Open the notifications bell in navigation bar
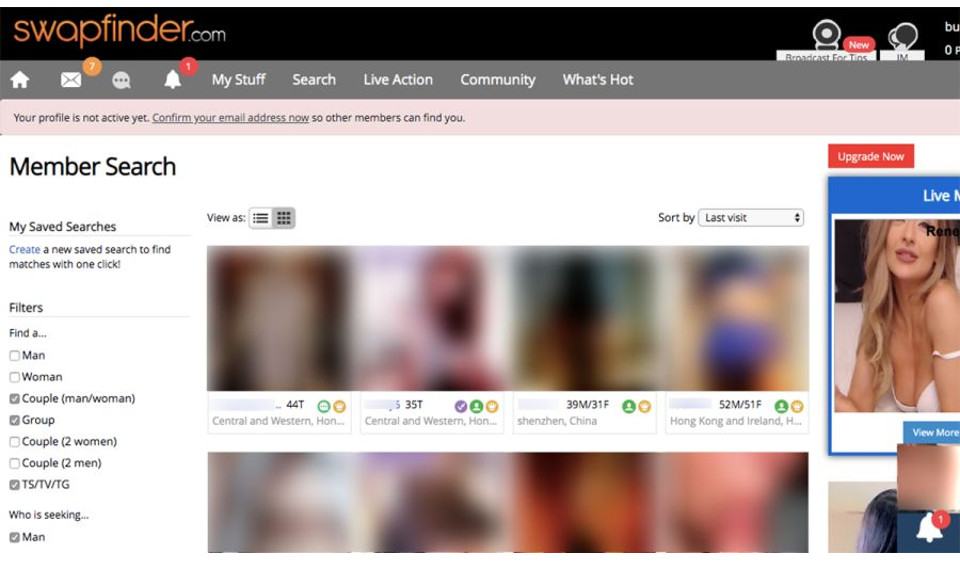The width and height of the screenshot is (960, 561). 173,80
